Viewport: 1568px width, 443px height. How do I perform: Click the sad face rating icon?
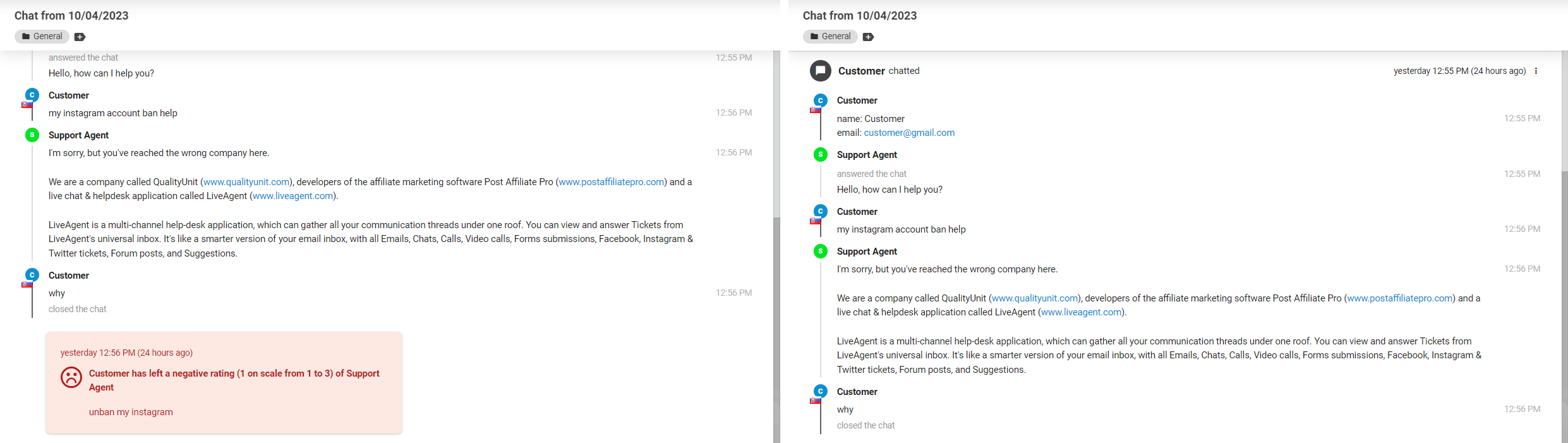coord(71,377)
